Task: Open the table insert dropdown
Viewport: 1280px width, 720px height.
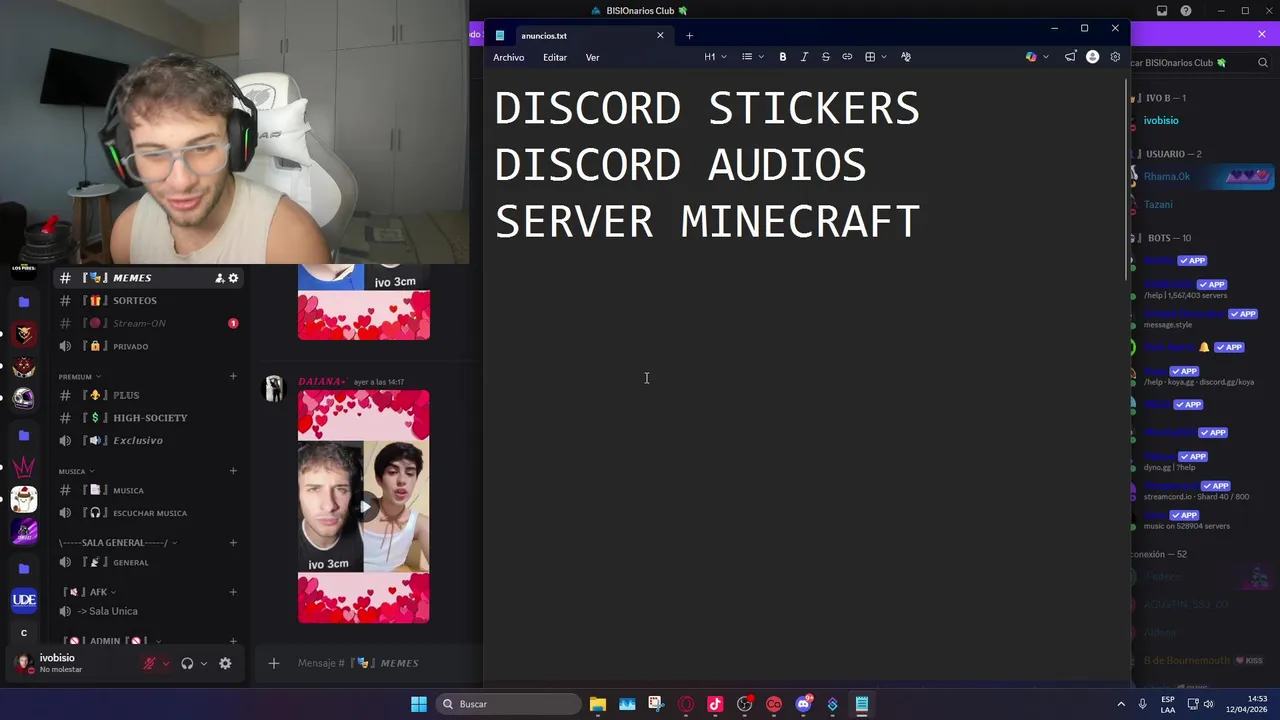Action: point(875,57)
